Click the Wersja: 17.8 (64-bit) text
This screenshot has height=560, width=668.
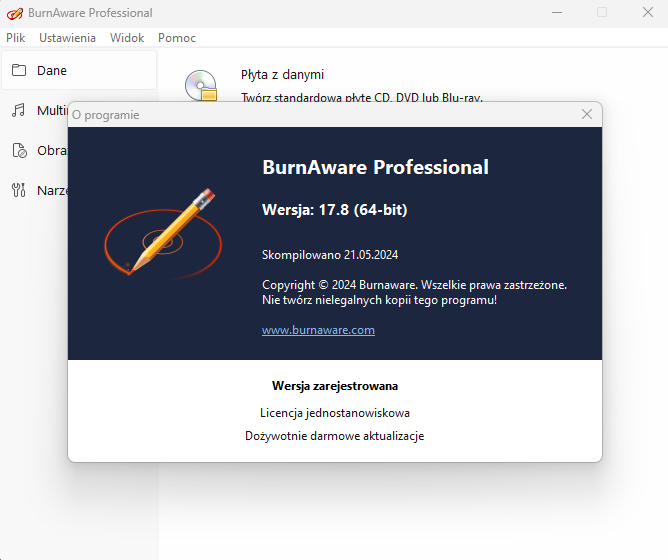334,210
